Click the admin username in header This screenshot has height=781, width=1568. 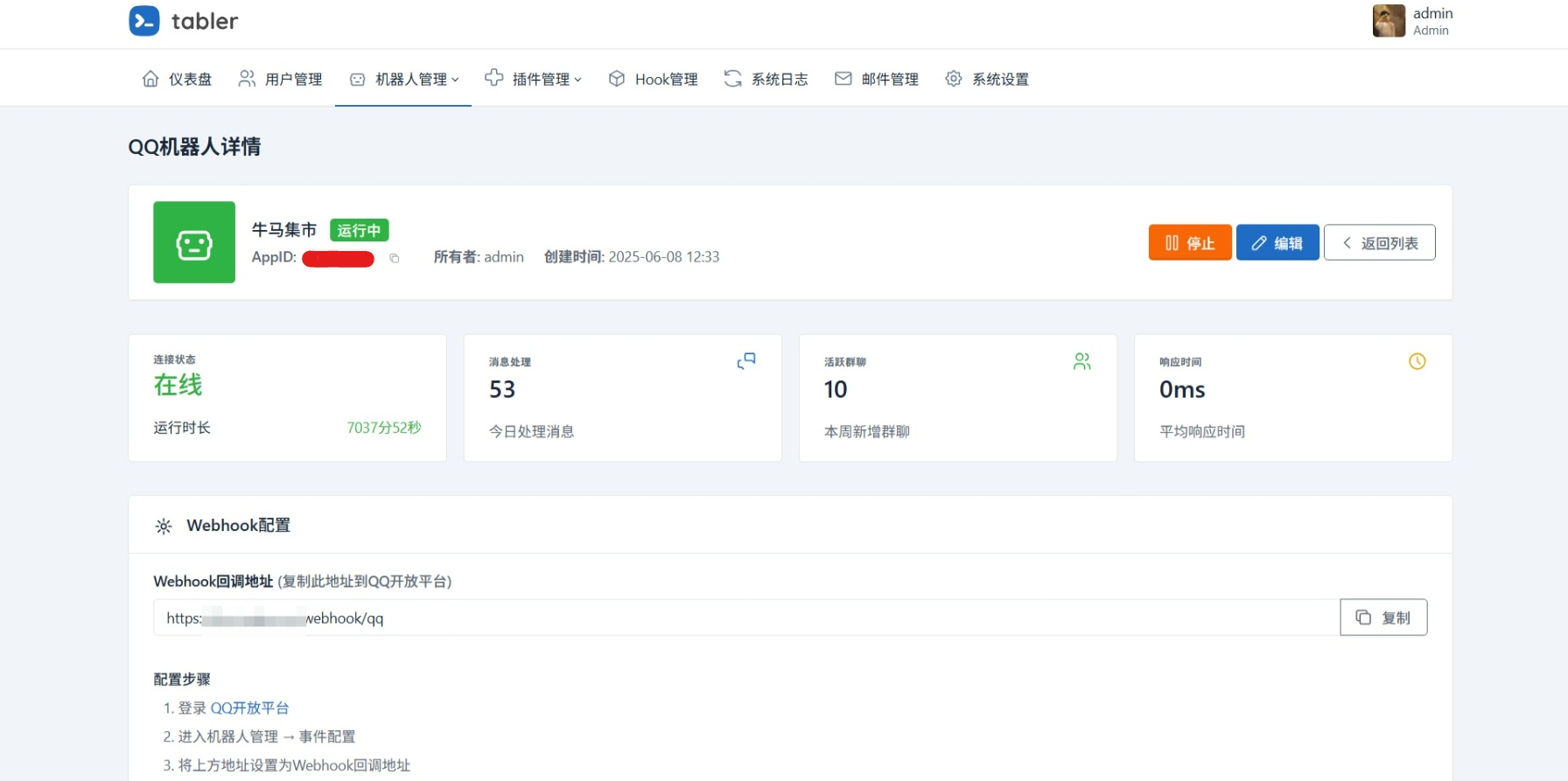pyautogui.click(x=1433, y=13)
